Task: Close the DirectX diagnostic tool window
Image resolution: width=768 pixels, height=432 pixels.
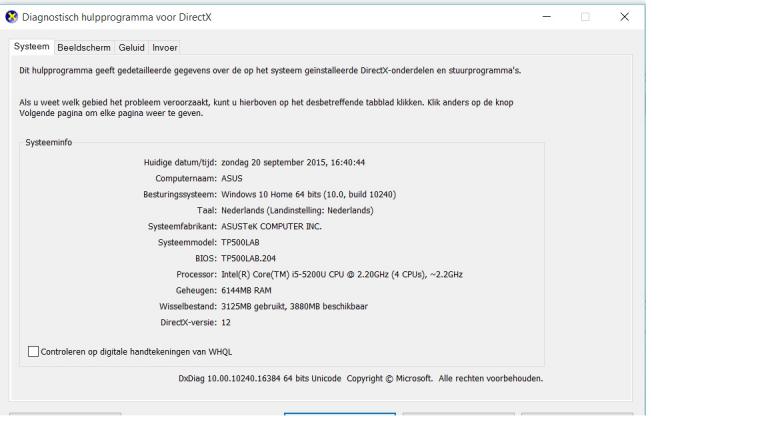Action: (x=624, y=17)
